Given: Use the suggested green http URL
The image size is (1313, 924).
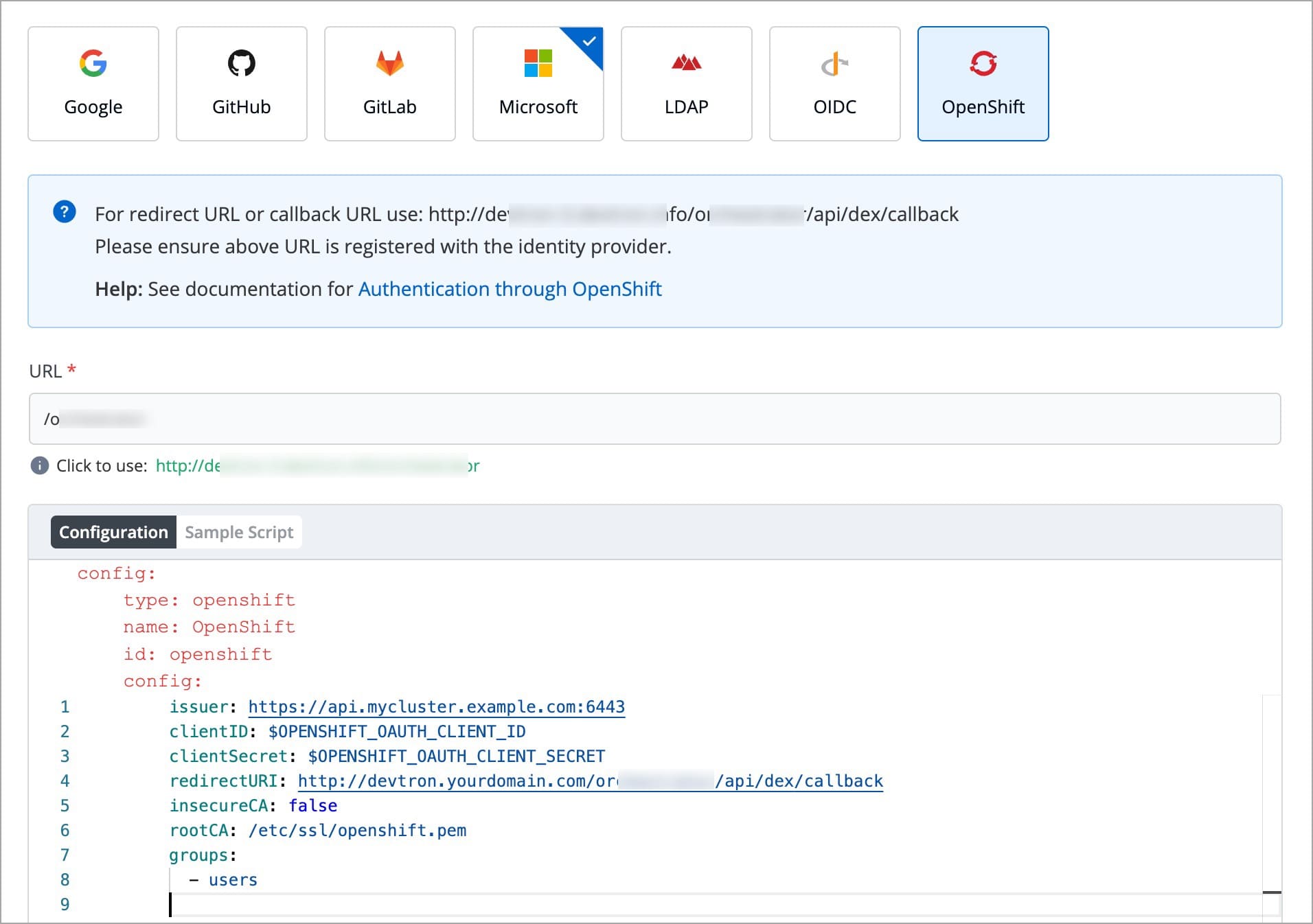Looking at the screenshot, I should pyautogui.click(x=317, y=466).
